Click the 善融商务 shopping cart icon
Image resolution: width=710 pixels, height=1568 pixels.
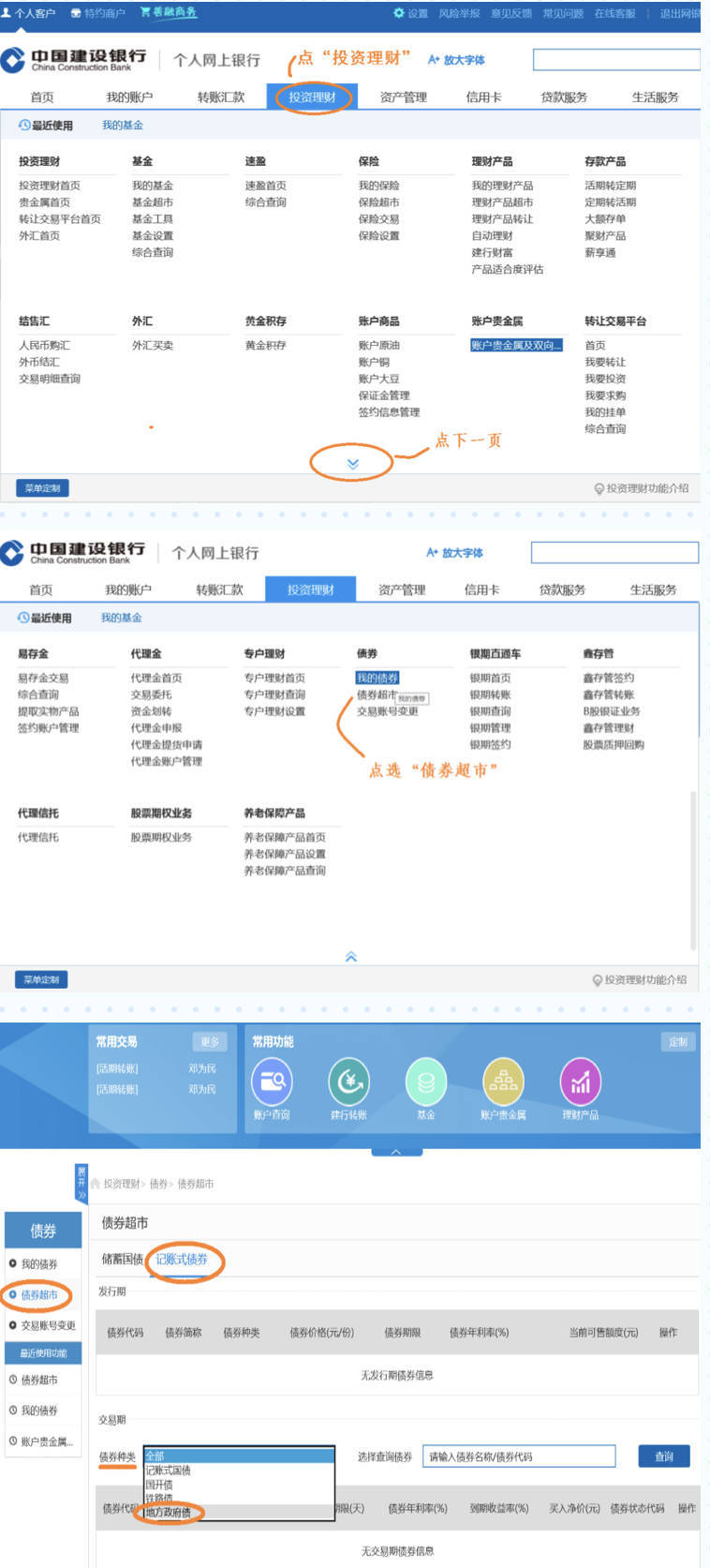(145, 12)
